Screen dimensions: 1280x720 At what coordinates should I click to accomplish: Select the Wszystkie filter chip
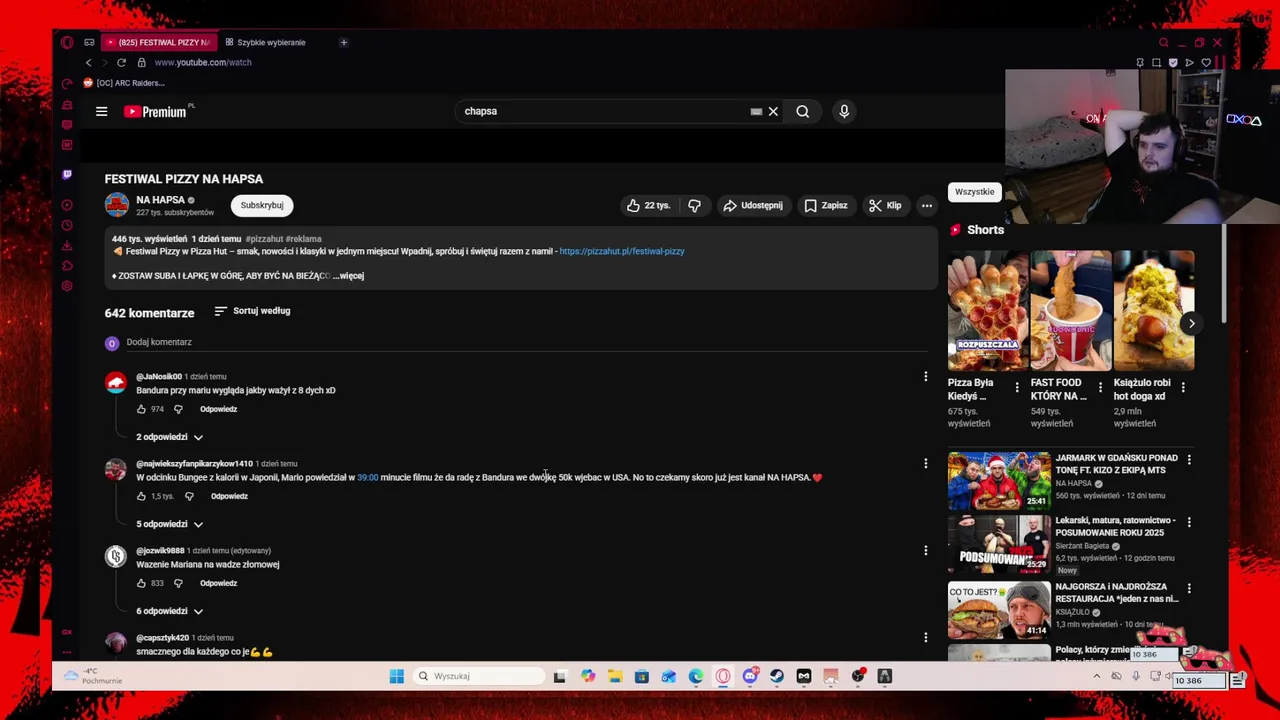tap(974, 192)
